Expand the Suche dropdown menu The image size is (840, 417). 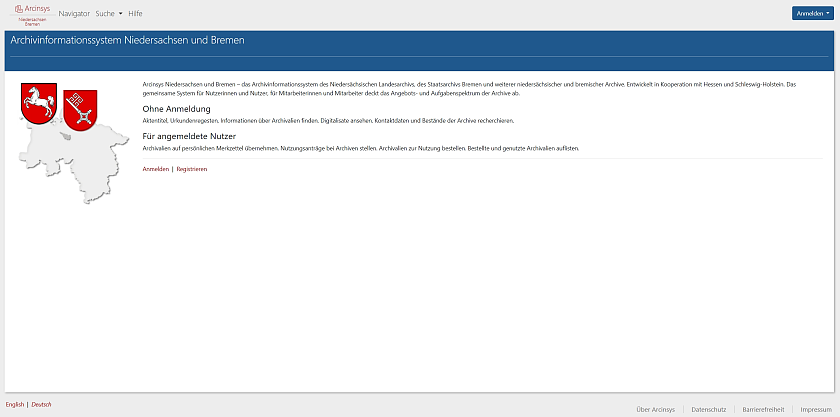pos(109,13)
